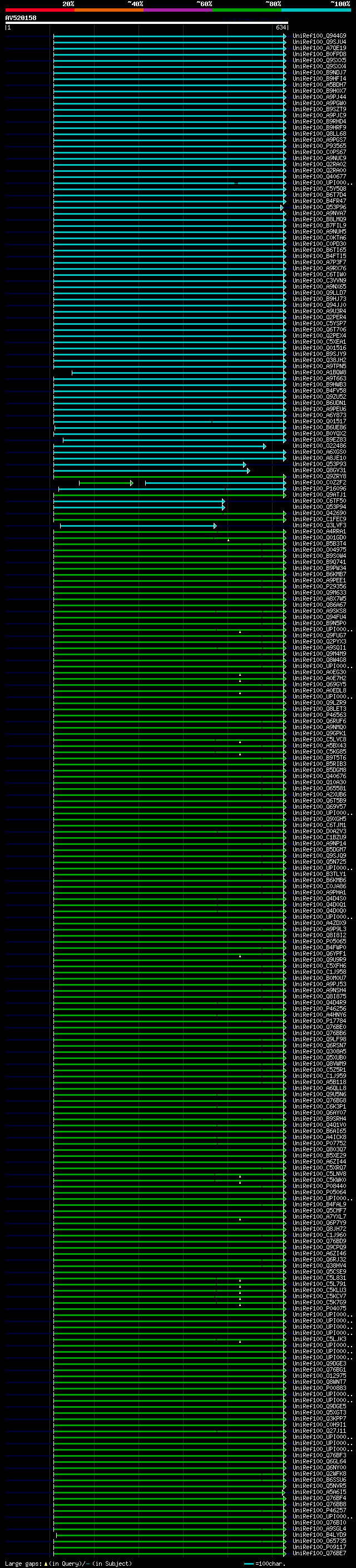Open hit UniRef100_P93565
356x1568 pixels.
319,146
